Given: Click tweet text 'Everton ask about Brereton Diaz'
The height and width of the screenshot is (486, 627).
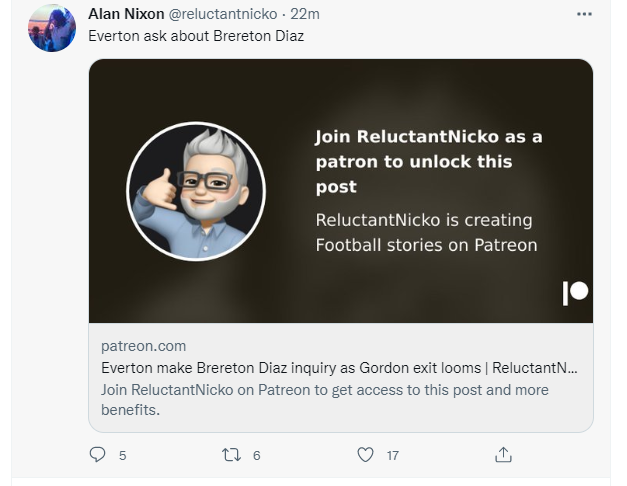Looking at the screenshot, I should point(196,36).
